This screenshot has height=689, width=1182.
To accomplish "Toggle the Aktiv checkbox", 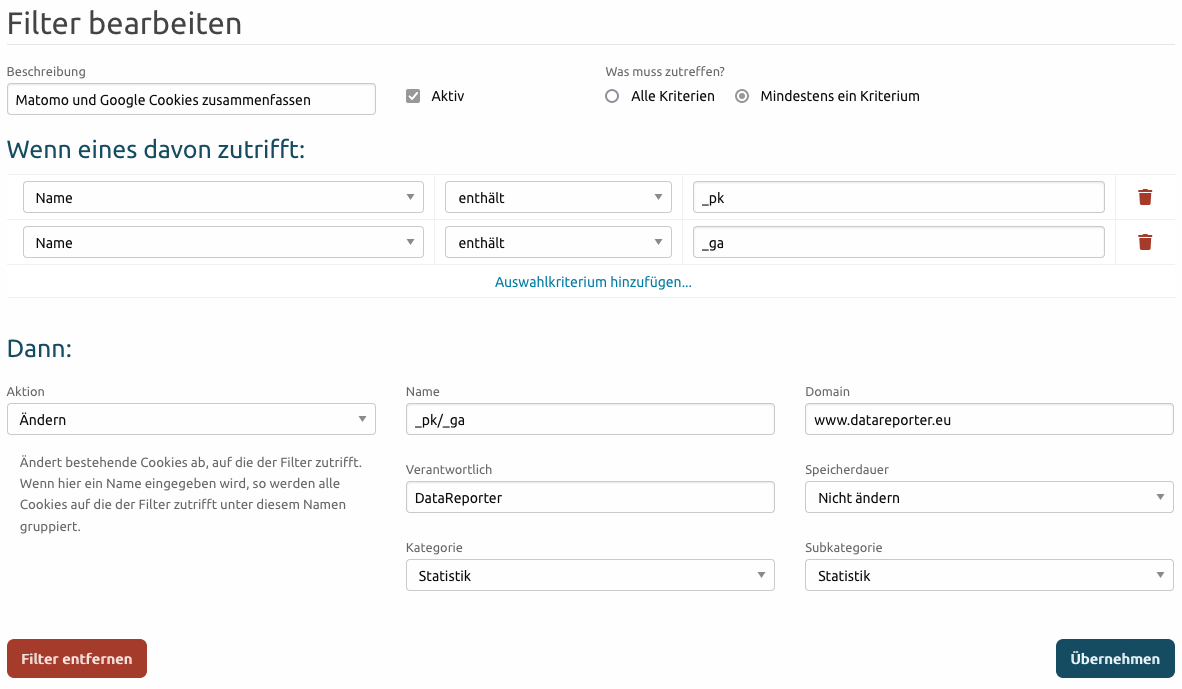I will [x=412, y=96].
